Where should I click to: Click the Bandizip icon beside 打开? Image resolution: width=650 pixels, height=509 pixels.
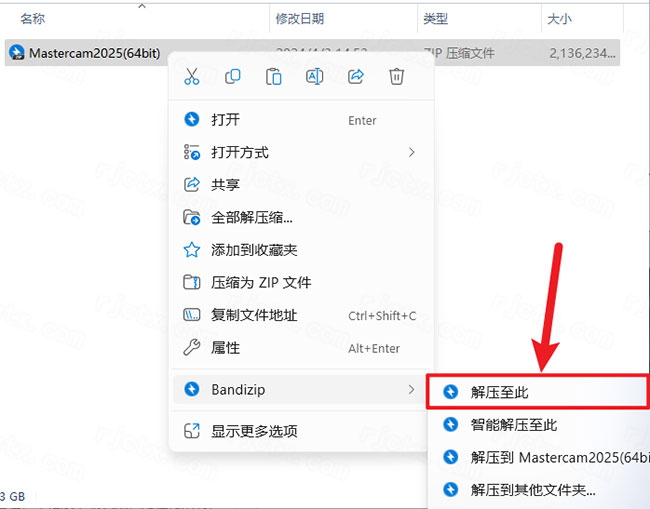(x=192, y=119)
